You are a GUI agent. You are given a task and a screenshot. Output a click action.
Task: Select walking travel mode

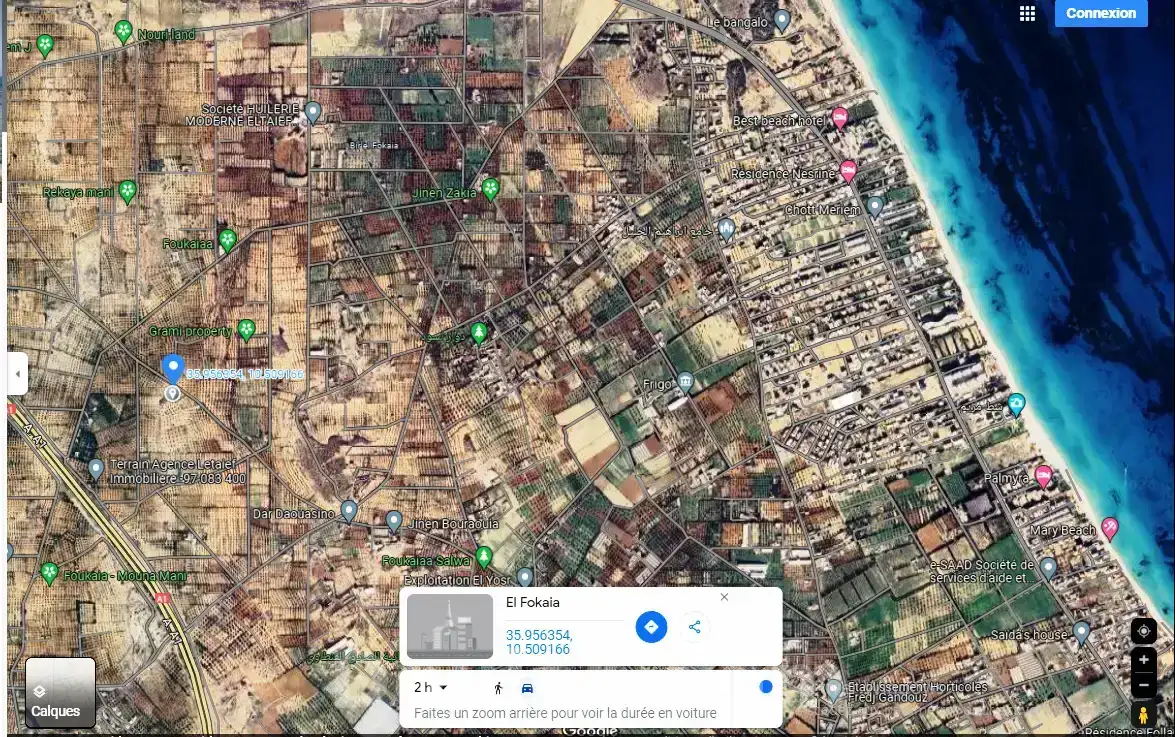coord(498,688)
